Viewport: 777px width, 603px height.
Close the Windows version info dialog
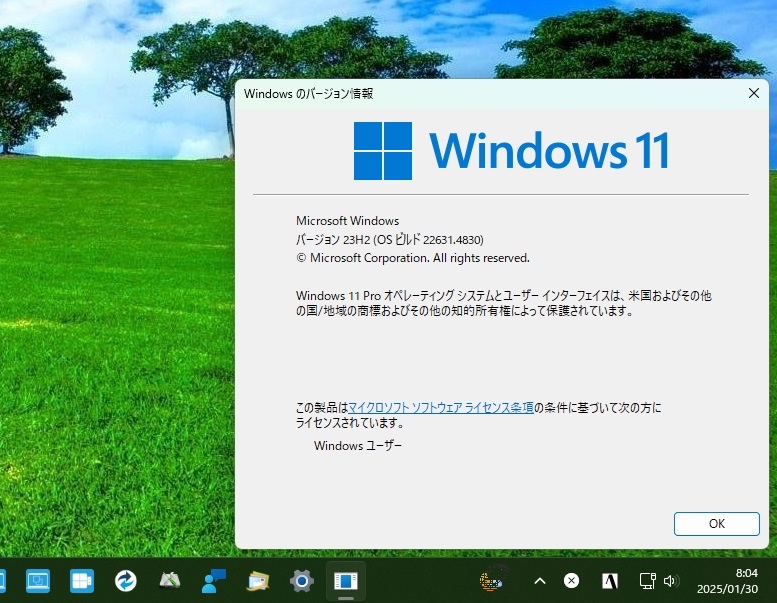(x=754, y=93)
